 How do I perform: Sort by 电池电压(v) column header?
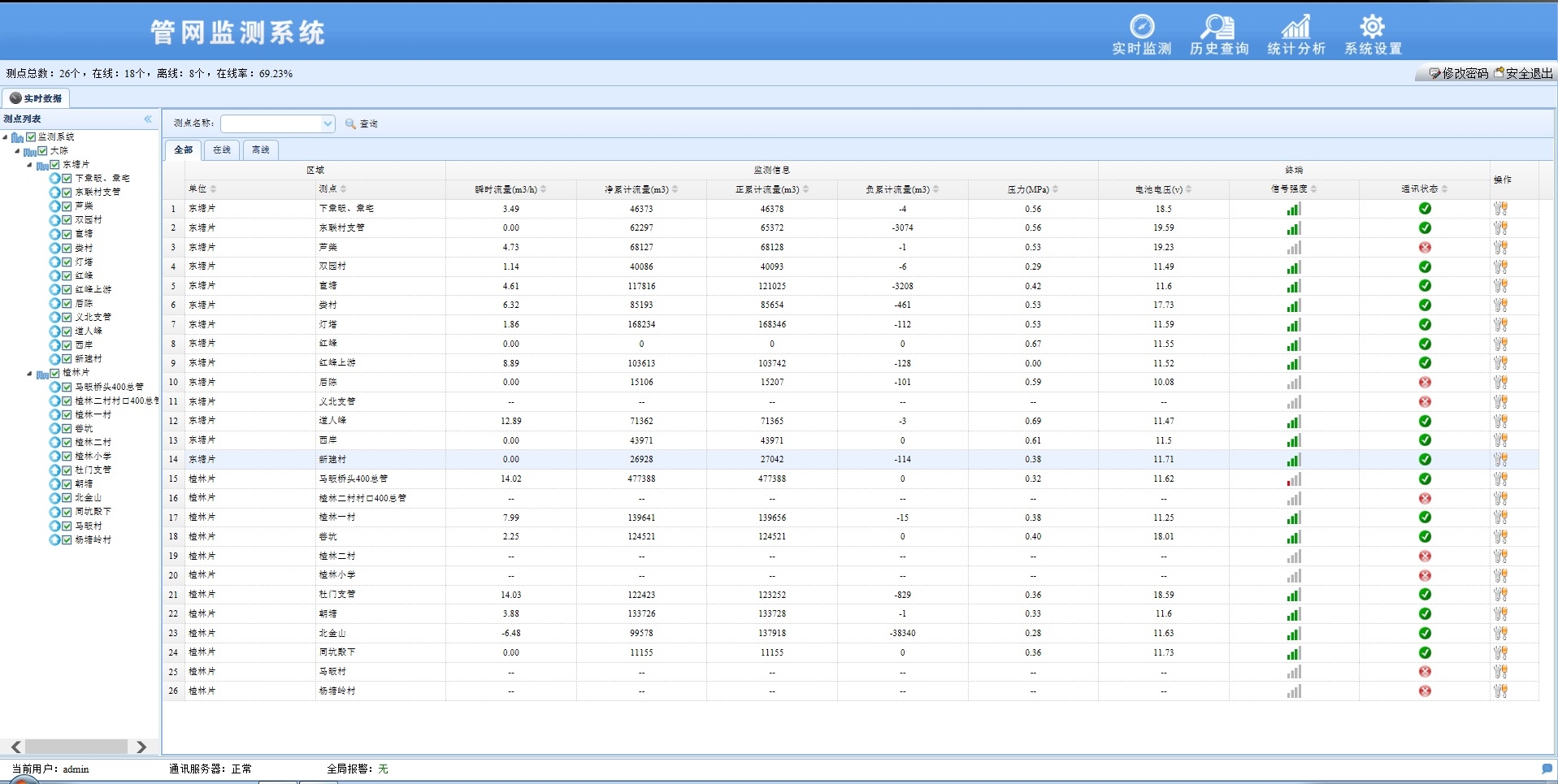(x=1163, y=189)
